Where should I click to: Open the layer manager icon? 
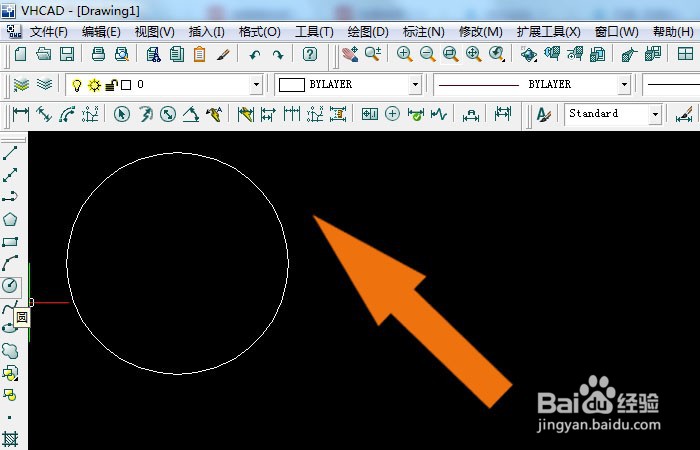pyautogui.click(x=21, y=84)
